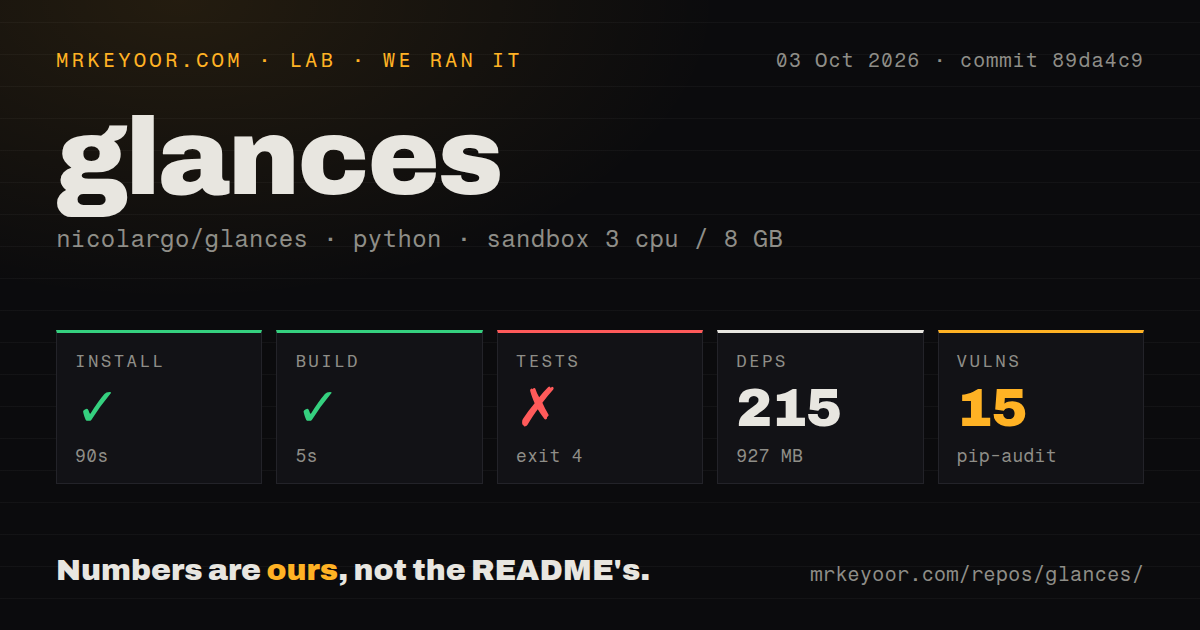This screenshot has height=630, width=1200.
Task: Click the exit 4 test result text
Action: click(549, 457)
